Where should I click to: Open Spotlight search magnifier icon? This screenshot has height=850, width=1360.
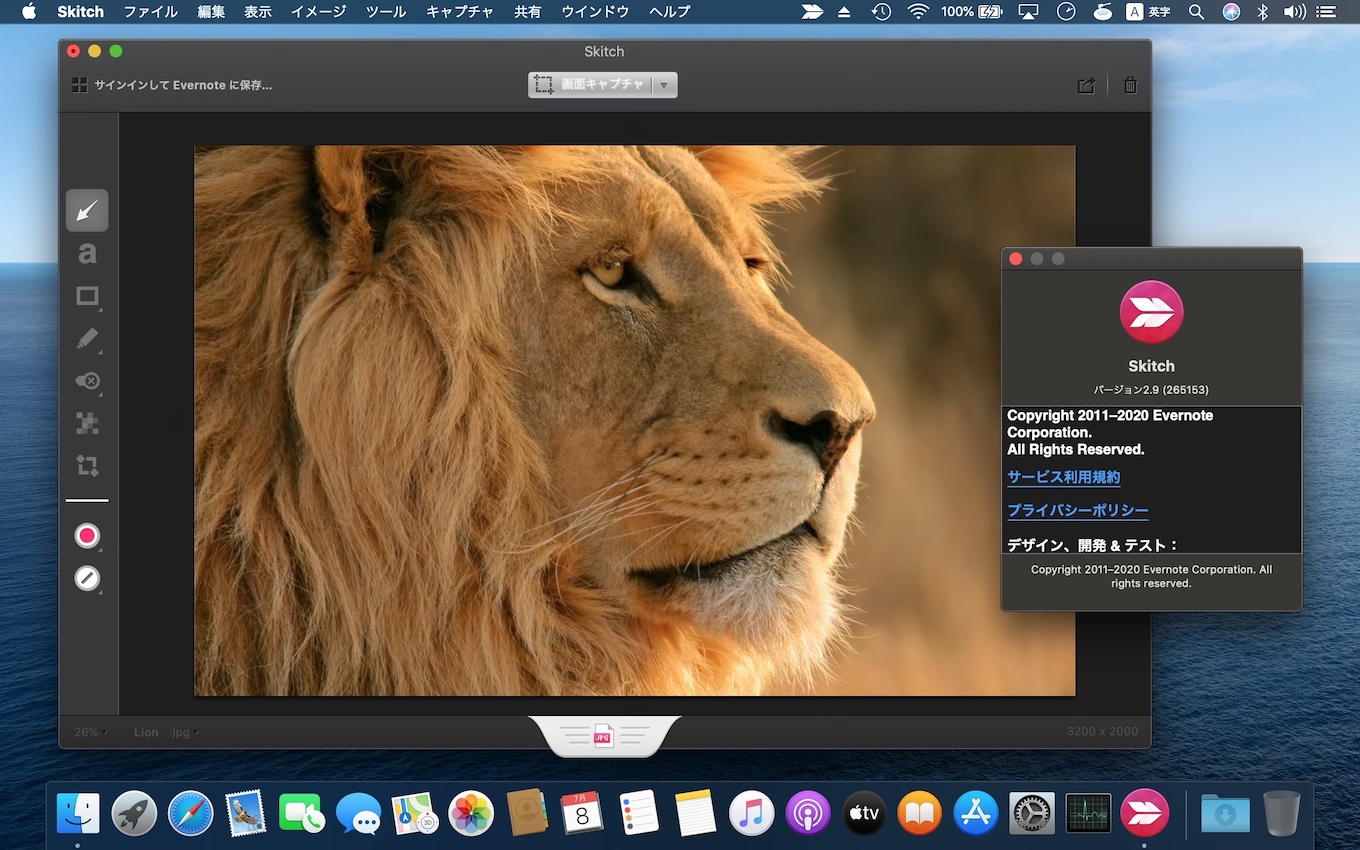point(1196,12)
